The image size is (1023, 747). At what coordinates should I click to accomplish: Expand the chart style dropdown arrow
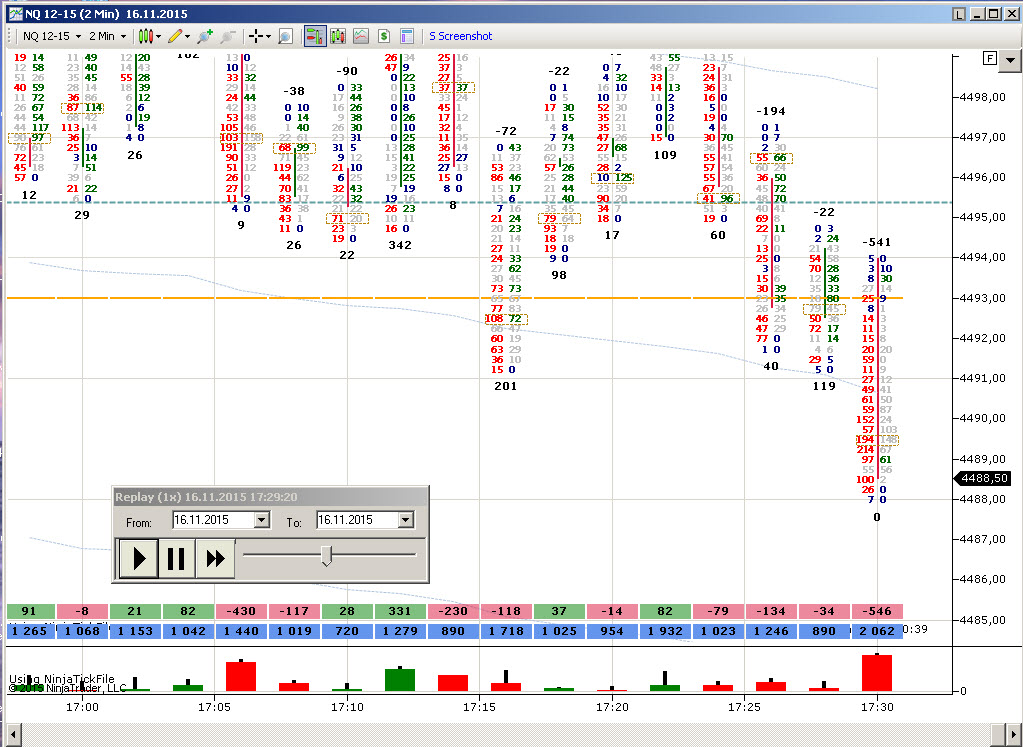(159, 37)
